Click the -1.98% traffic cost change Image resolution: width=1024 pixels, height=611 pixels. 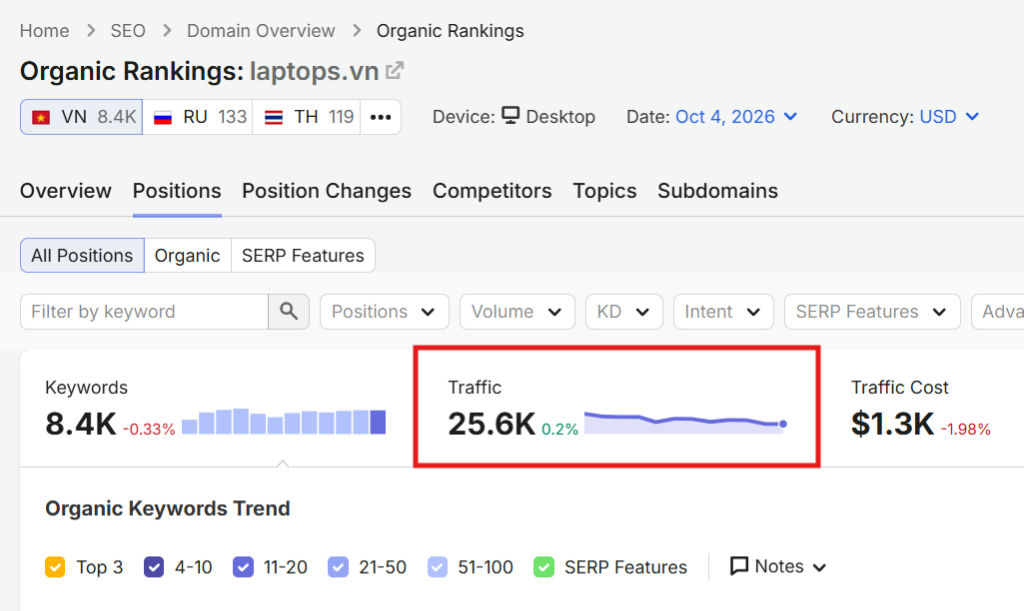pyautogui.click(x=966, y=429)
